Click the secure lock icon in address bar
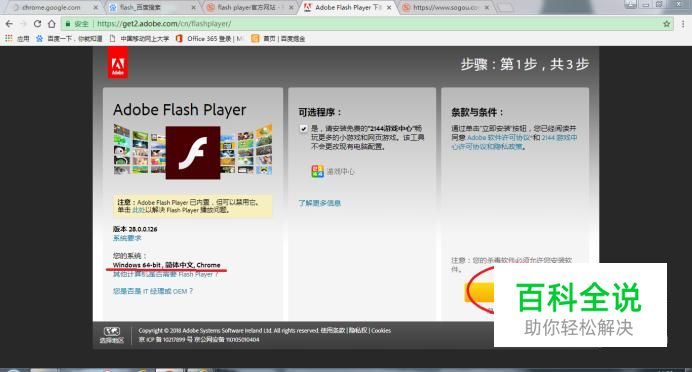Screen dimensions: 692x372 pos(68,24)
